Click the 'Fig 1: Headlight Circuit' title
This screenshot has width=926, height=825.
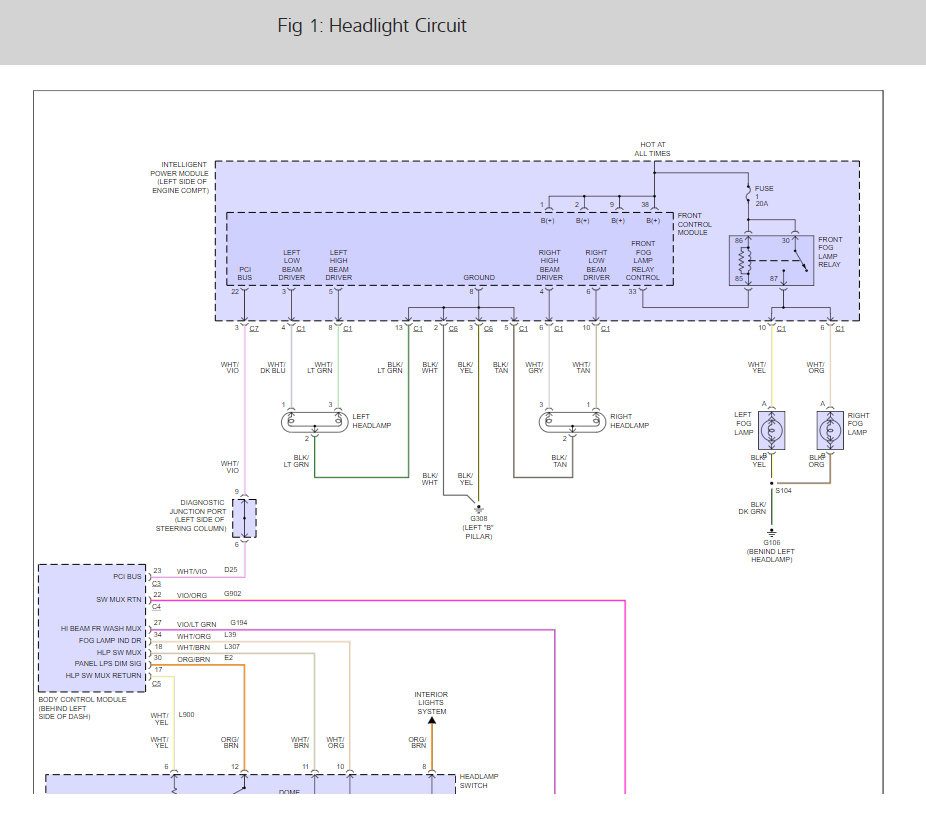click(372, 25)
